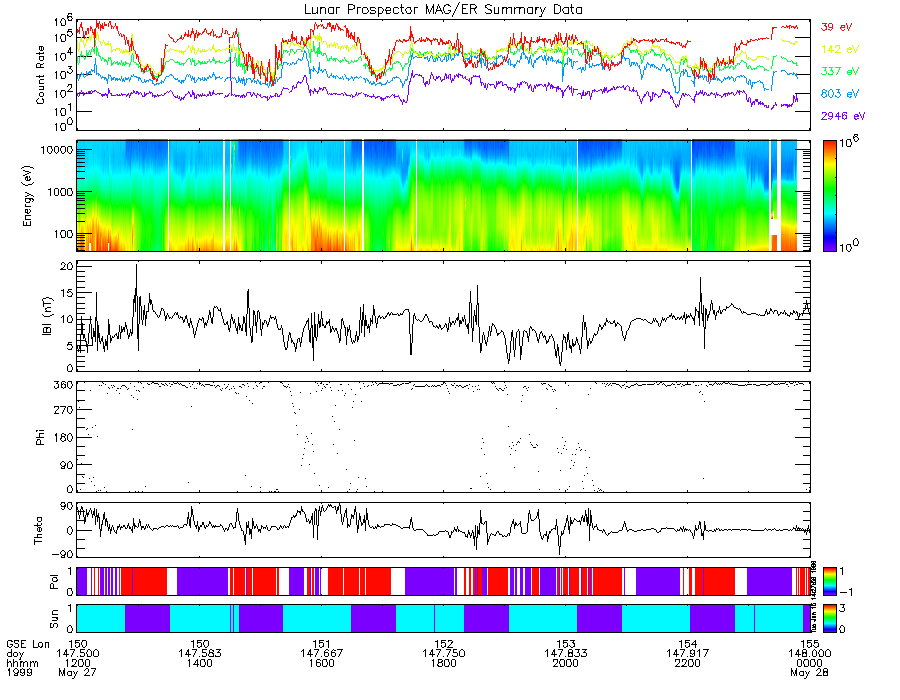Click the '20' tick on the |B| axis
The width and height of the screenshot is (900, 700).
[x=67, y=266]
